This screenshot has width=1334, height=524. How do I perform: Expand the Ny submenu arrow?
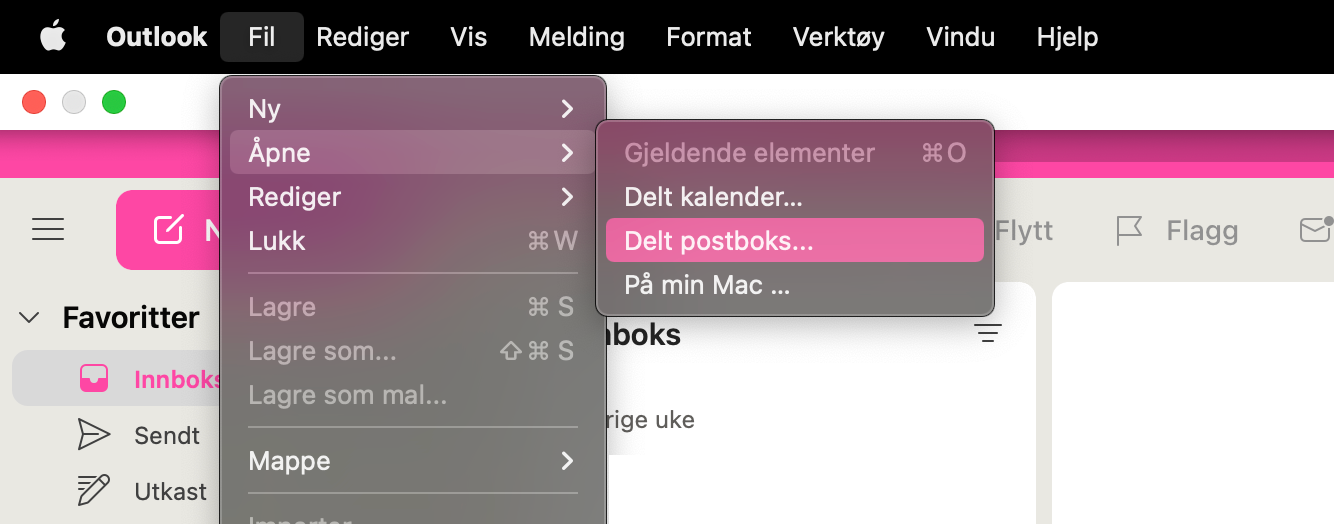[x=567, y=108]
